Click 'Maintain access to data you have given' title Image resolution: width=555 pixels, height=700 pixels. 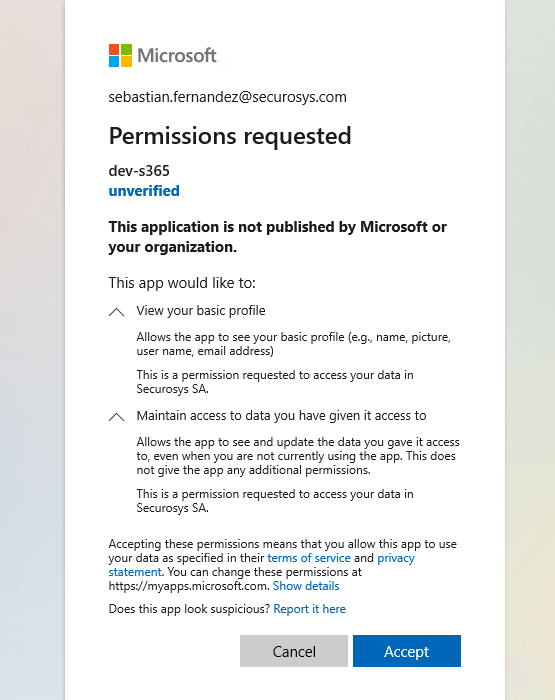click(281, 416)
